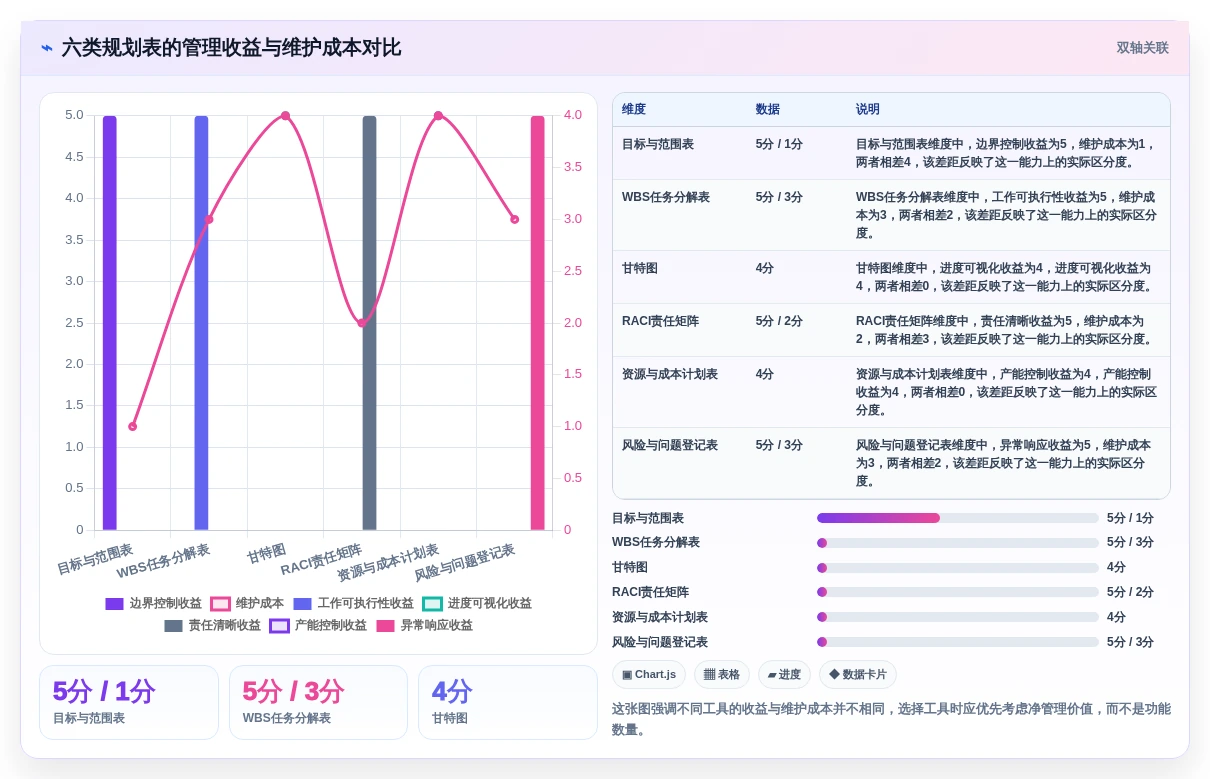Click the RACI责任矩阵 table row name
Screen dimensions: 1210x779
661,322
